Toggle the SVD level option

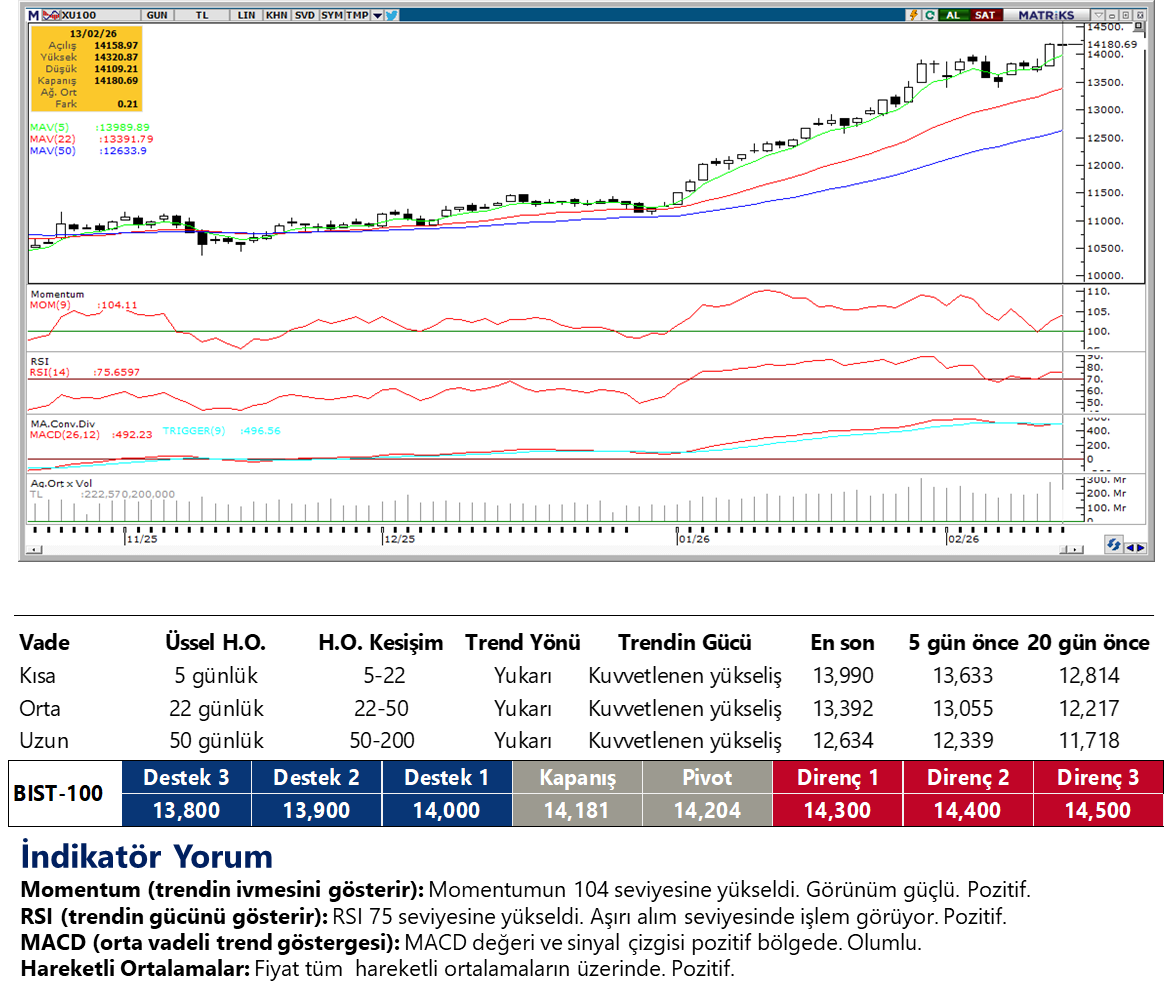[x=304, y=15]
